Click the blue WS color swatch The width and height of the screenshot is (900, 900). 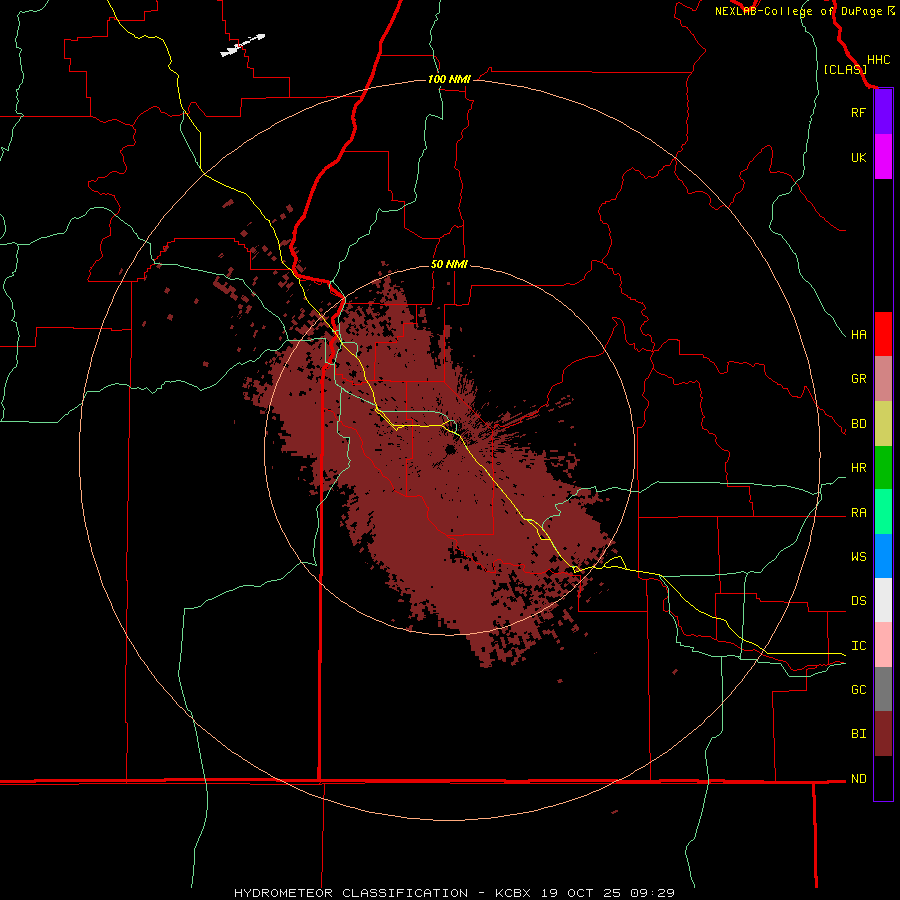[x=883, y=556]
